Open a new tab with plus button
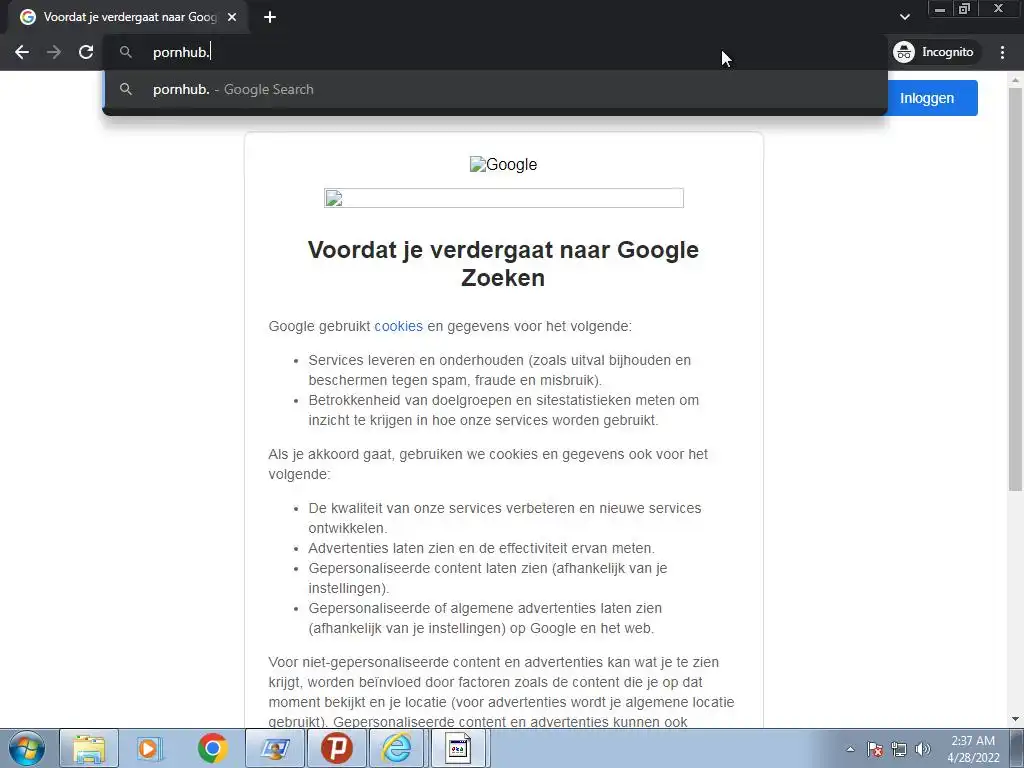1024x768 pixels. click(x=270, y=17)
